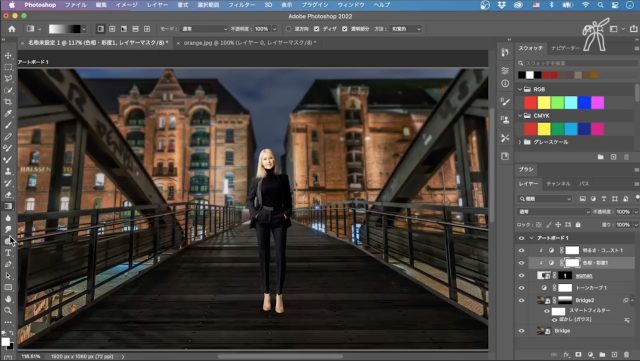Create new layer icon in Layers panel
Image resolution: width=640 pixels, height=361 pixels.
tap(614, 354)
